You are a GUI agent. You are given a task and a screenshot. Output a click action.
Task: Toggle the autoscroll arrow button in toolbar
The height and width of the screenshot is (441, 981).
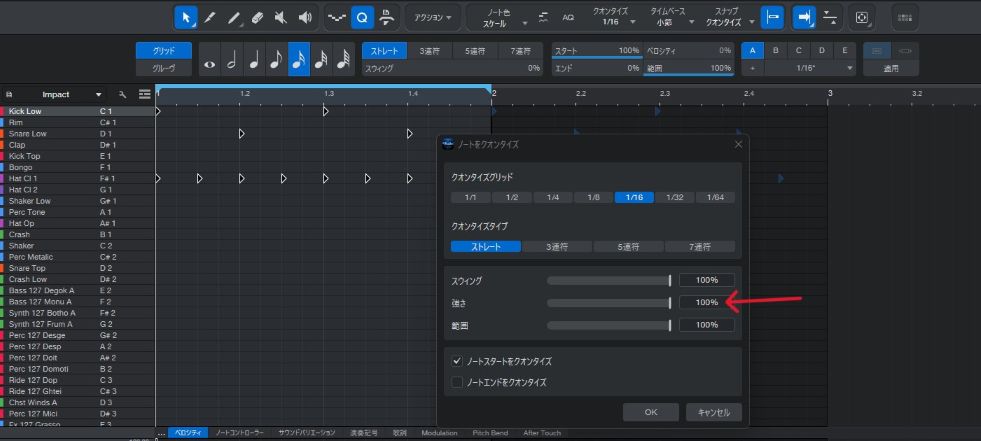[x=802, y=17]
